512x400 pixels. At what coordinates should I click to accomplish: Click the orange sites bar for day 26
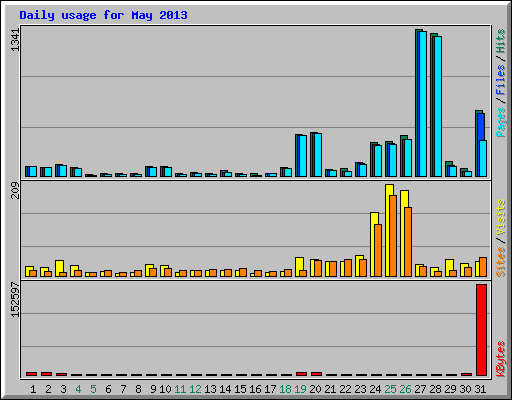tap(408, 242)
